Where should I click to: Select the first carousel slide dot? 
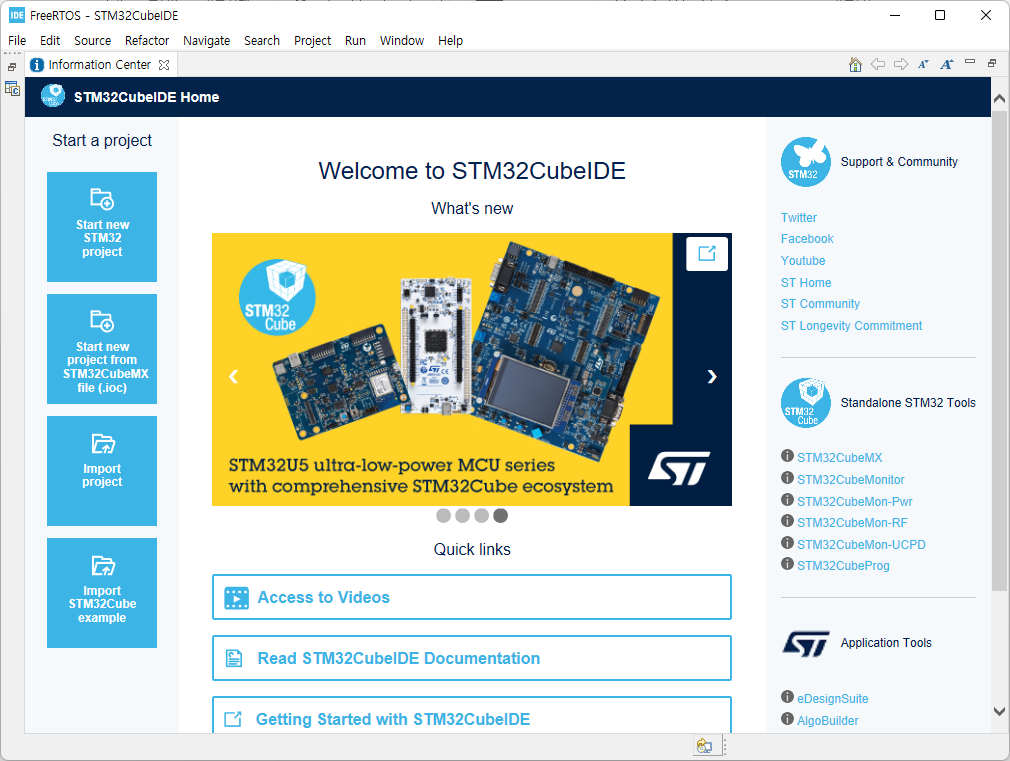point(443,515)
